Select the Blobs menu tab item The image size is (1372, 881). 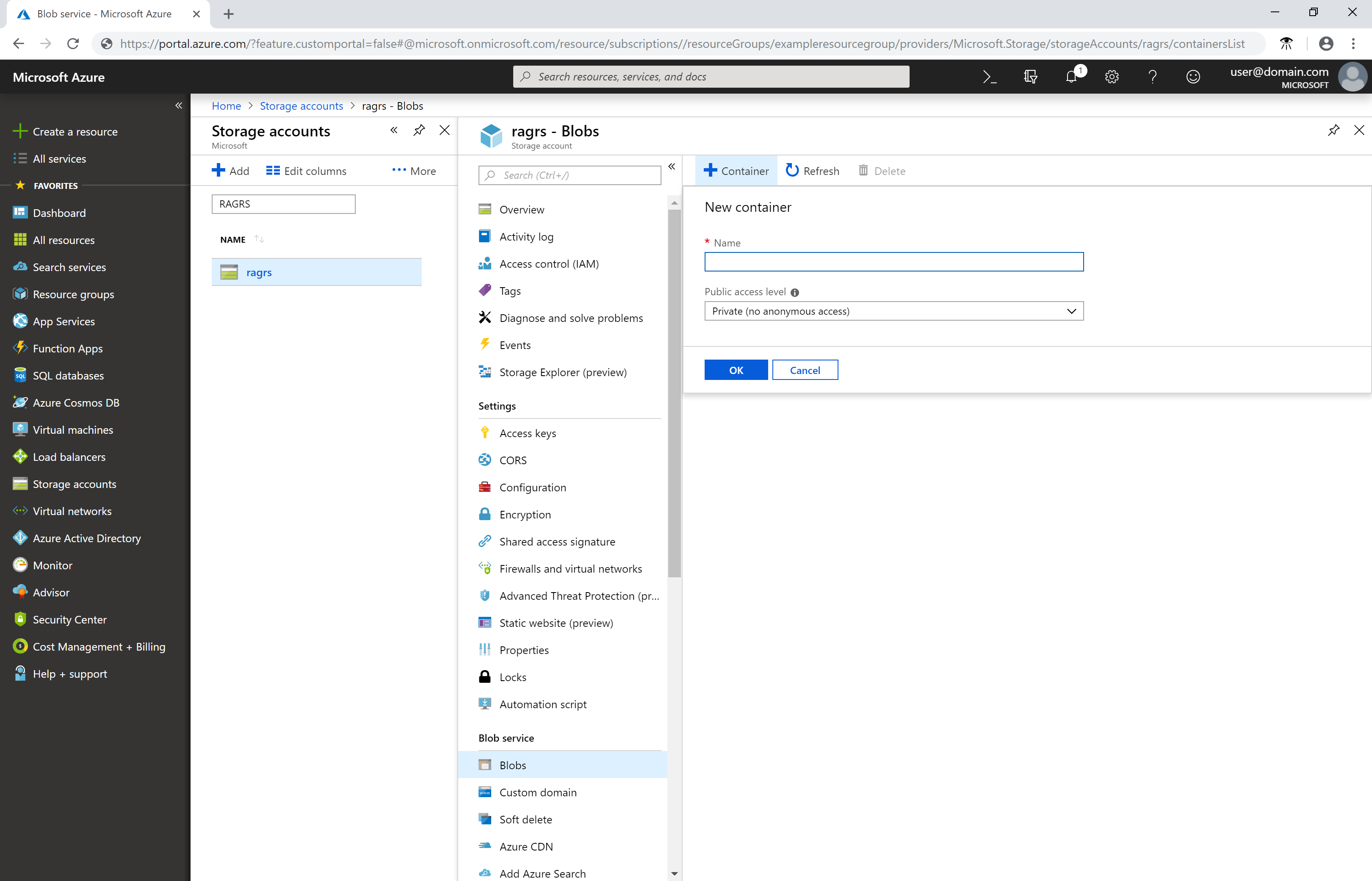click(x=511, y=765)
